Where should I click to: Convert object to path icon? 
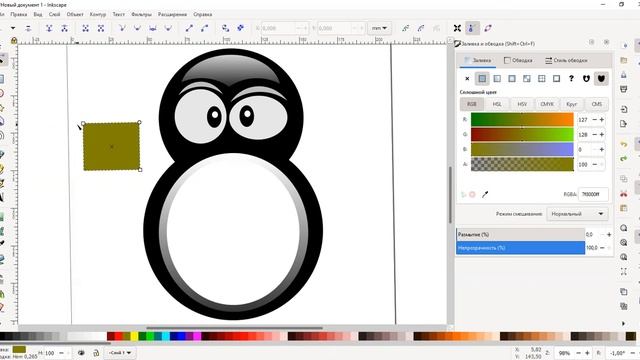[225, 28]
